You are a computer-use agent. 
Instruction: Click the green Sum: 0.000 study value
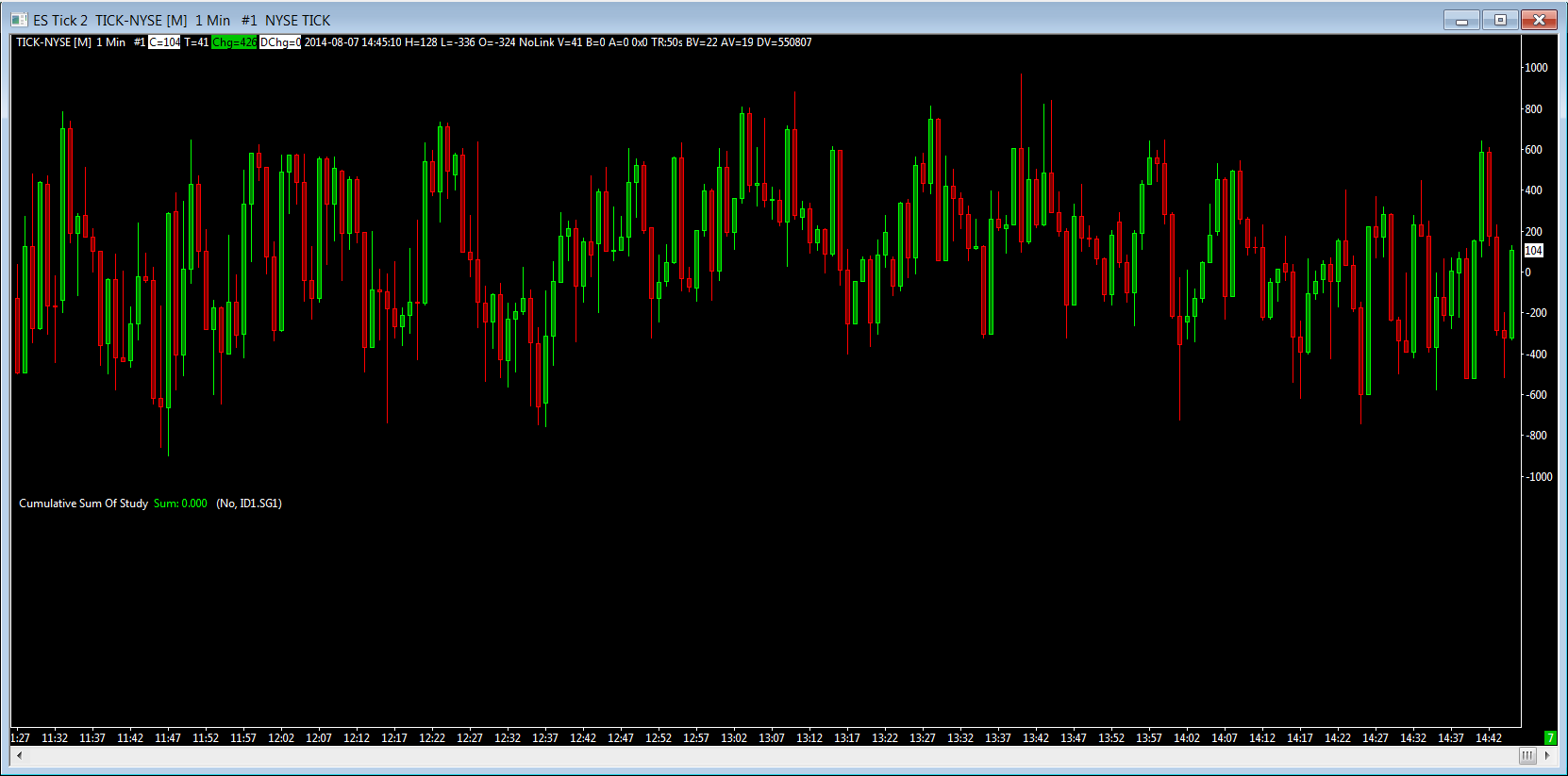pos(180,504)
